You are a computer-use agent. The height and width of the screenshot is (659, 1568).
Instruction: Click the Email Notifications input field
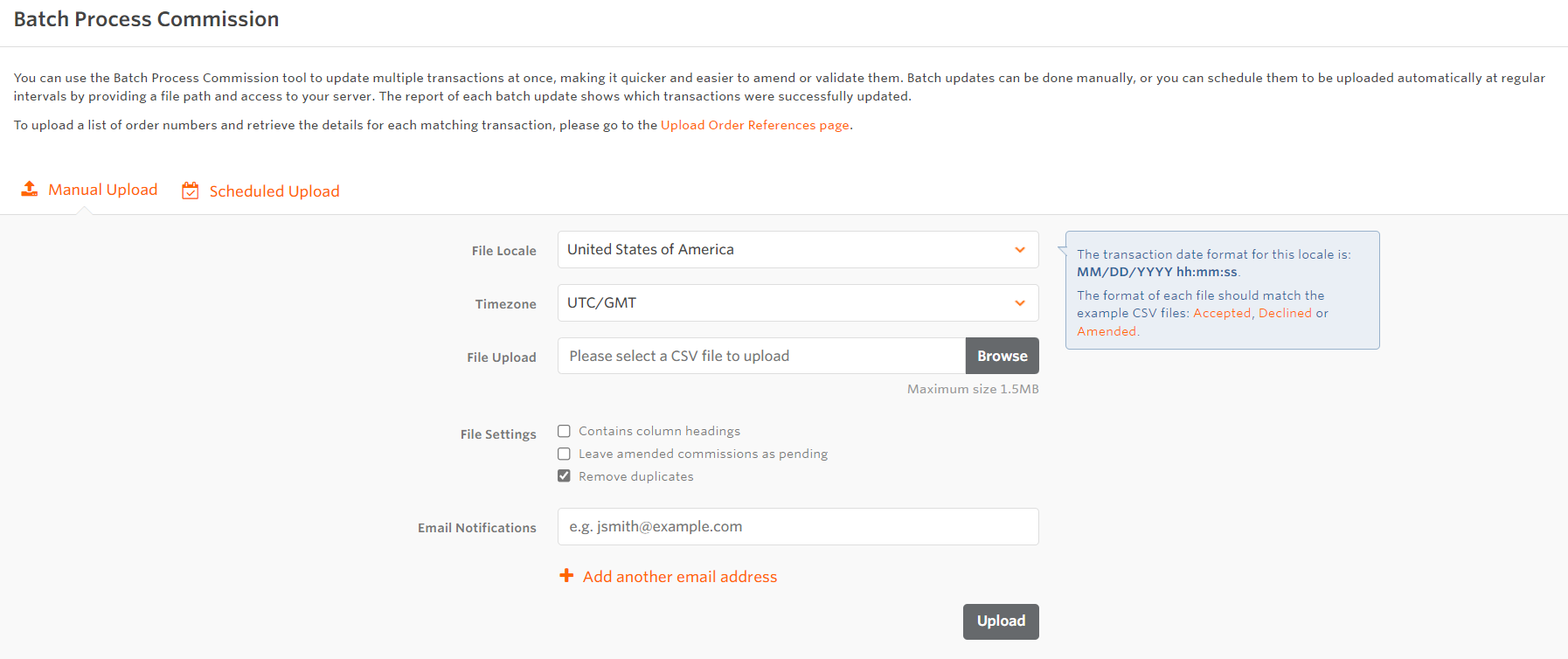(x=797, y=526)
